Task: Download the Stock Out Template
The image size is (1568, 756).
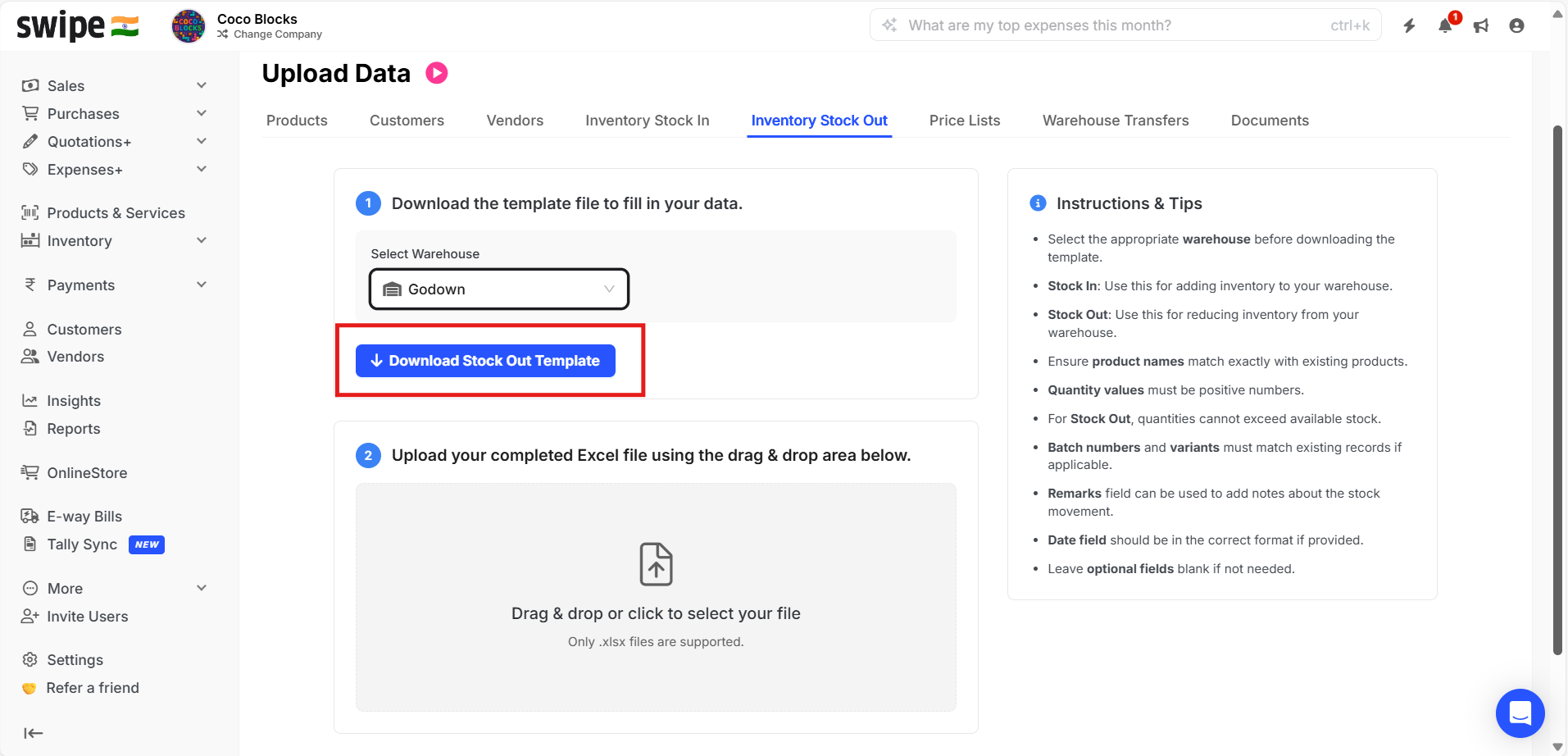Action: (485, 361)
